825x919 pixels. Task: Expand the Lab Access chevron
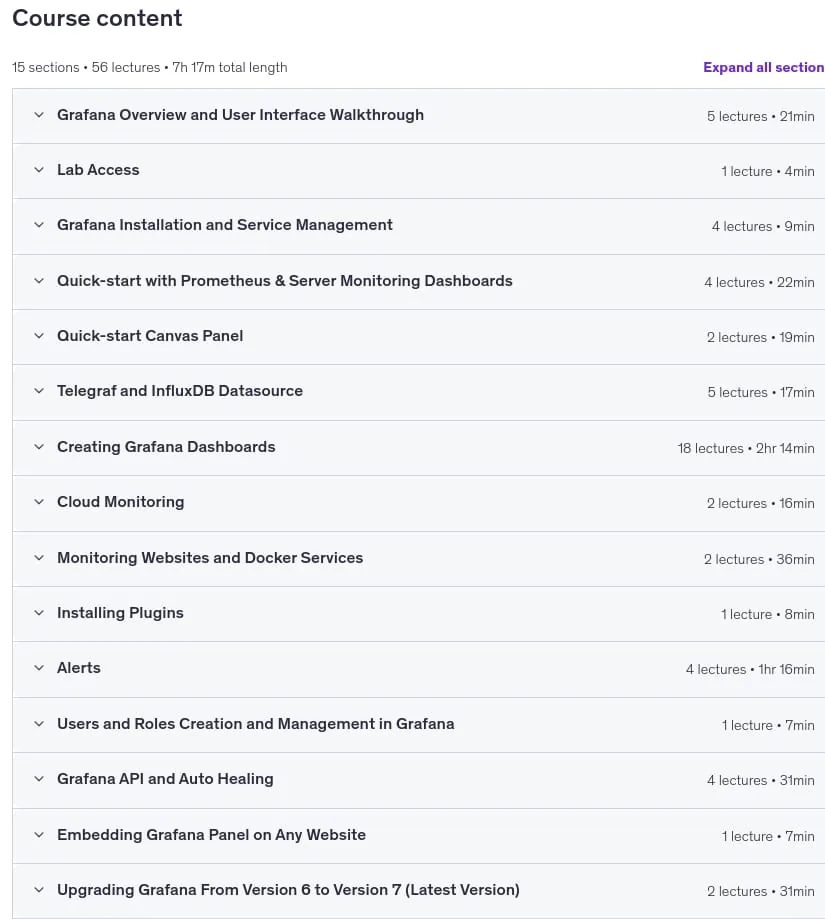tap(39, 170)
